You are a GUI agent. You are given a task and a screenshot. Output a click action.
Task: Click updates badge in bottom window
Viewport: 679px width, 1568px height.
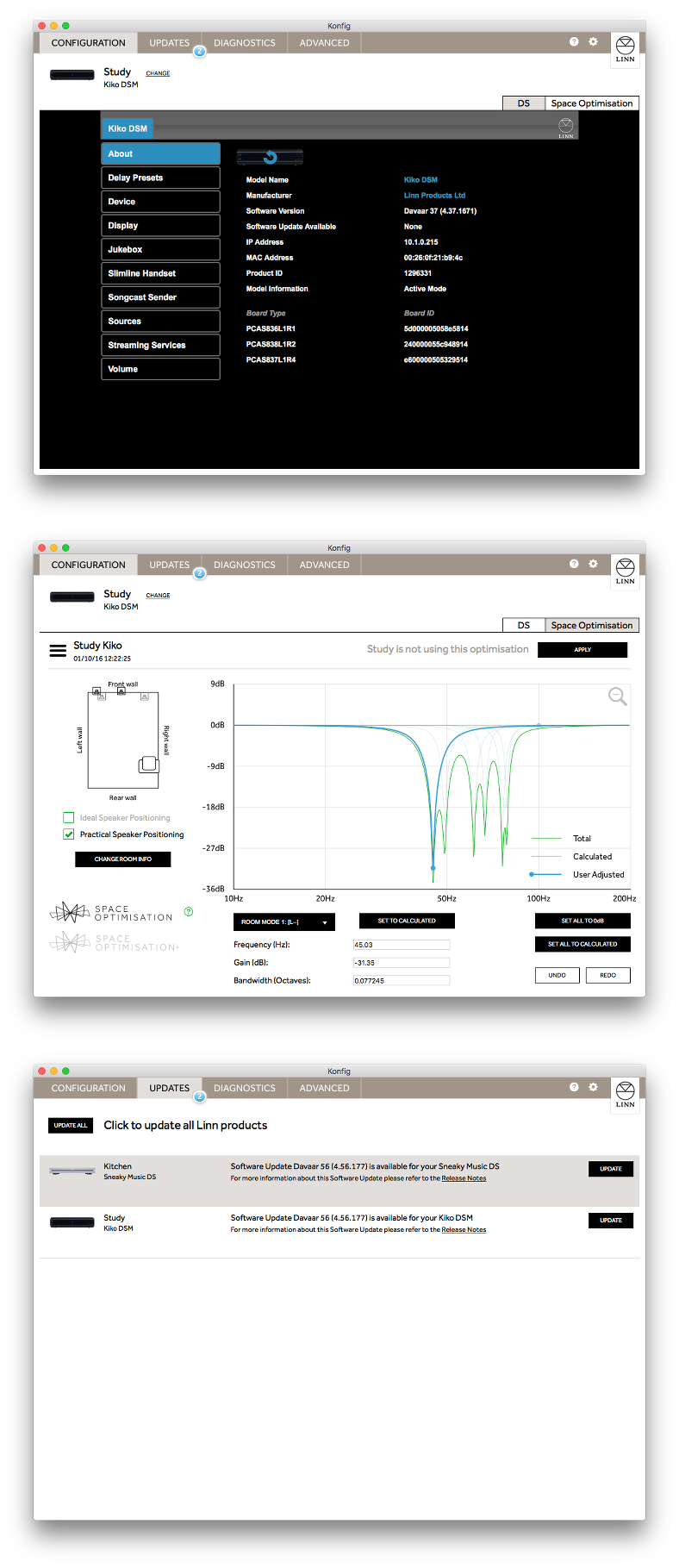coord(199,1097)
